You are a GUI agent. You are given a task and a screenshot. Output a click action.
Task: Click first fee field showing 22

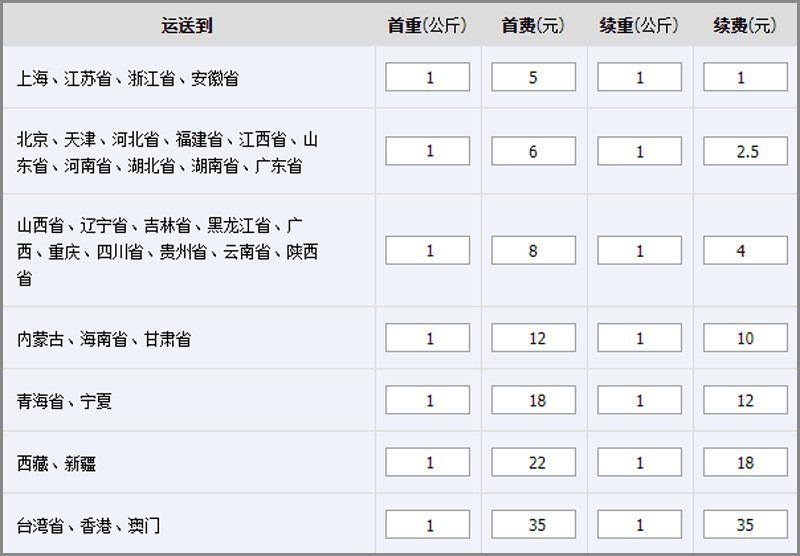click(x=534, y=462)
